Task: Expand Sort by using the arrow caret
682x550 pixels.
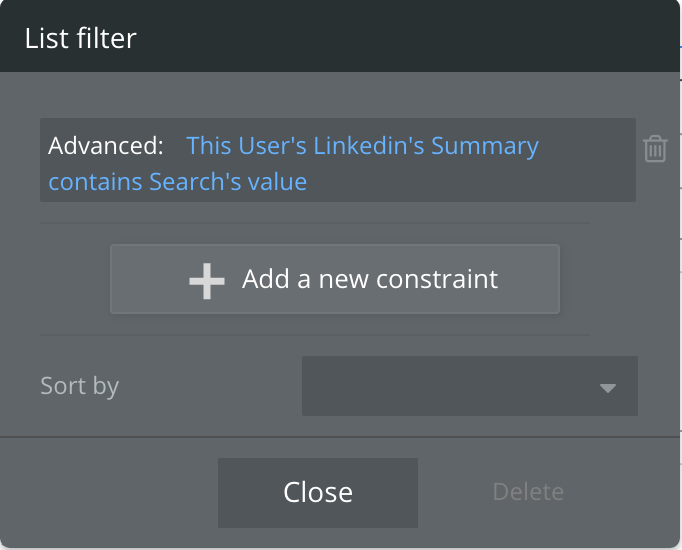Action: point(608,387)
